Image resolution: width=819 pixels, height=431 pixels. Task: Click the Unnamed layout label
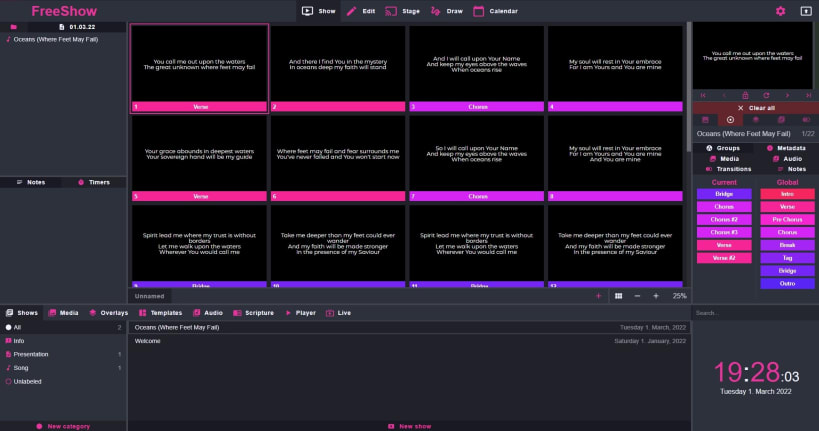[149, 296]
